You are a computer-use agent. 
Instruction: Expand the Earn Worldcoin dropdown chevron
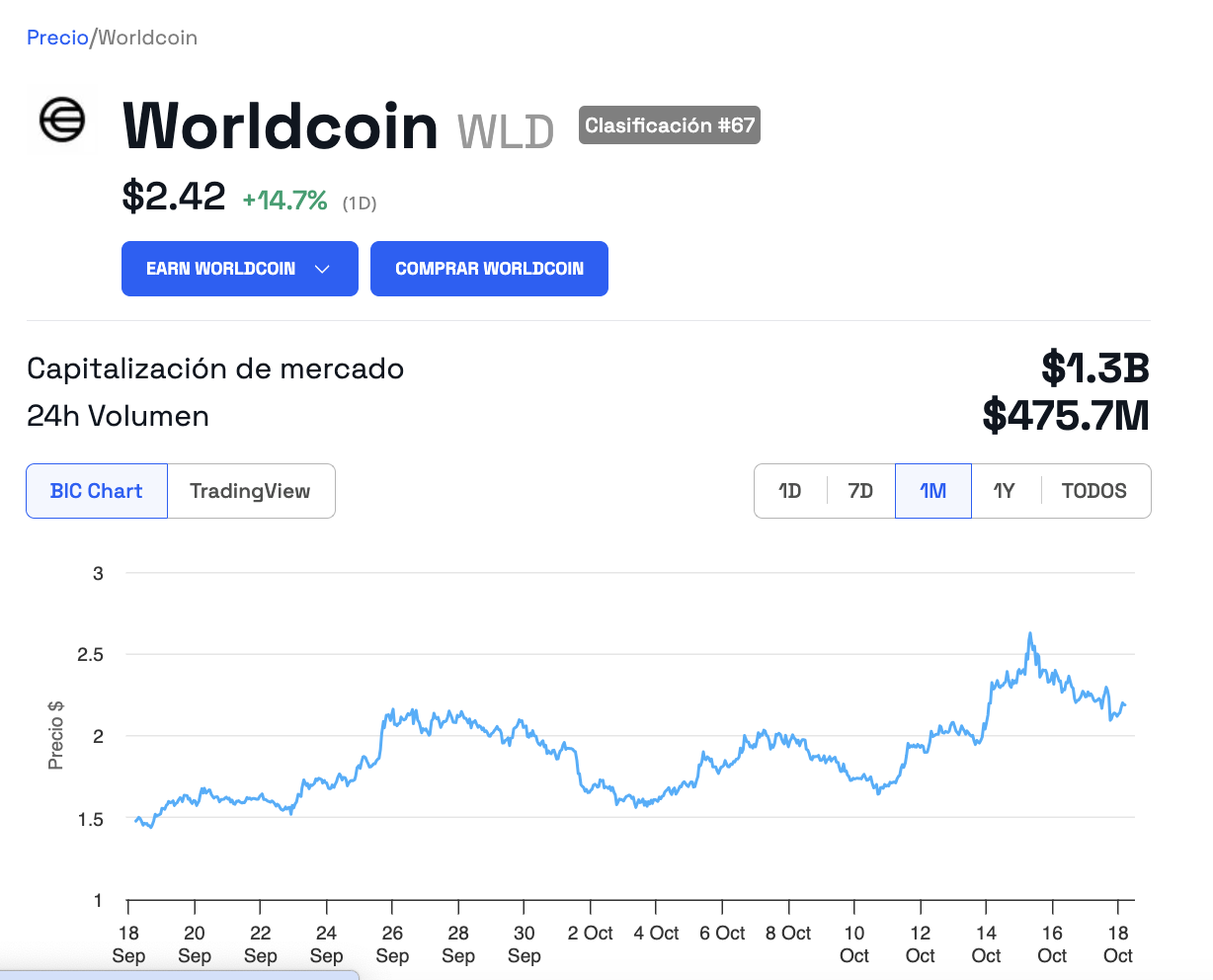321,269
